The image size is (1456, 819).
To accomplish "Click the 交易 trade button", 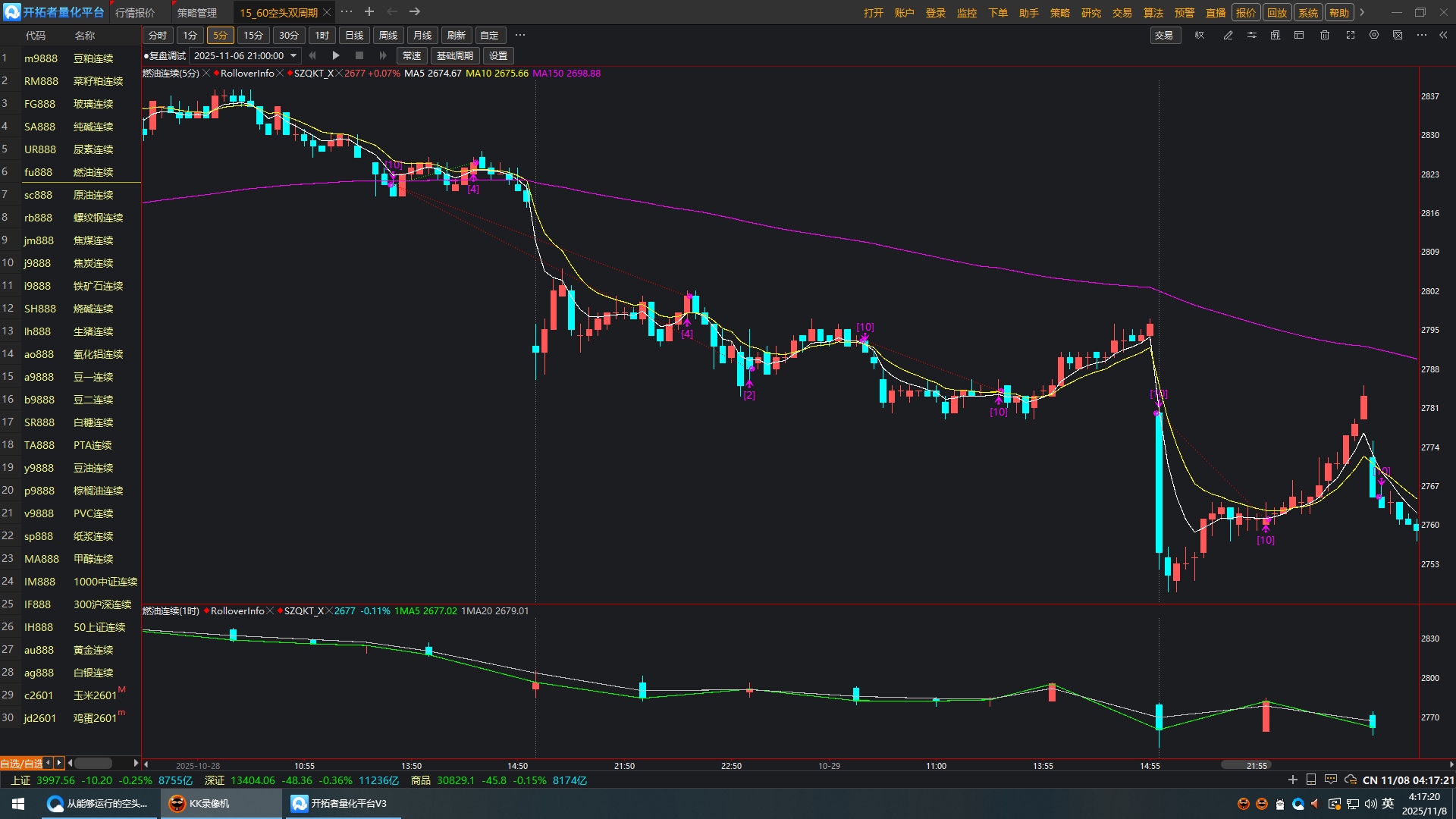I will tap(1163, 36).
